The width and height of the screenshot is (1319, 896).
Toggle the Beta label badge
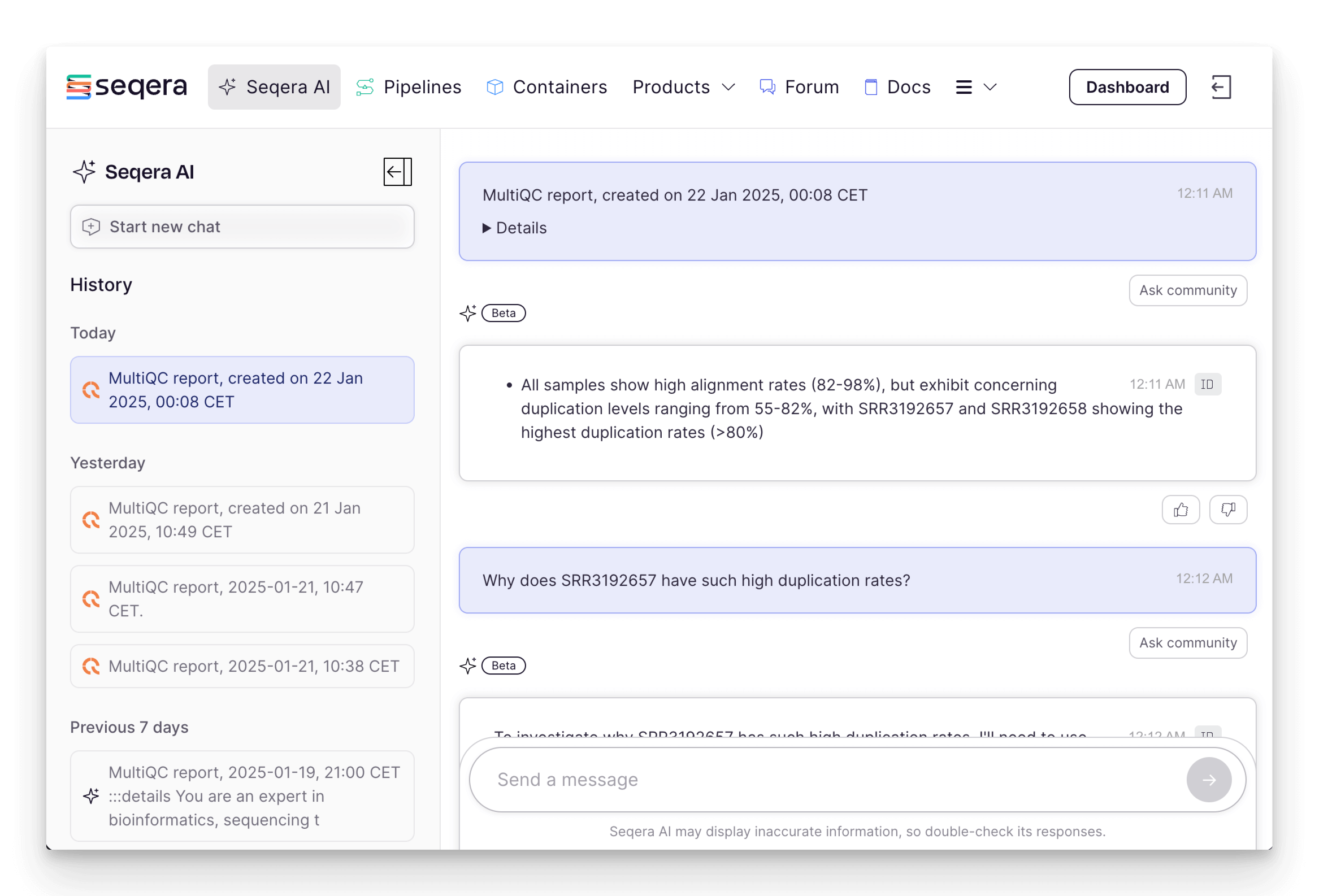(x=504, y=312)
